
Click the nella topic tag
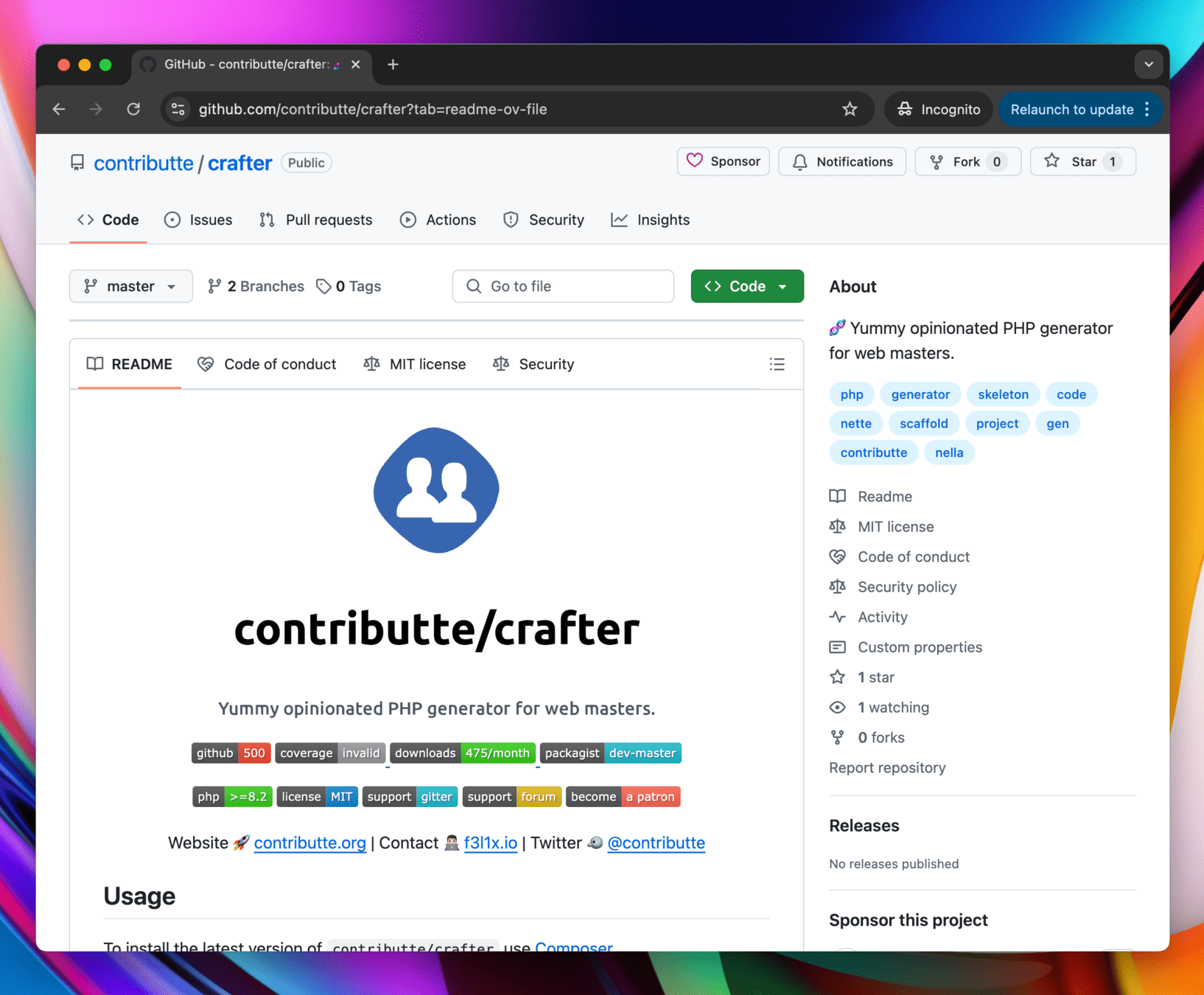click(x=949, y=453)
